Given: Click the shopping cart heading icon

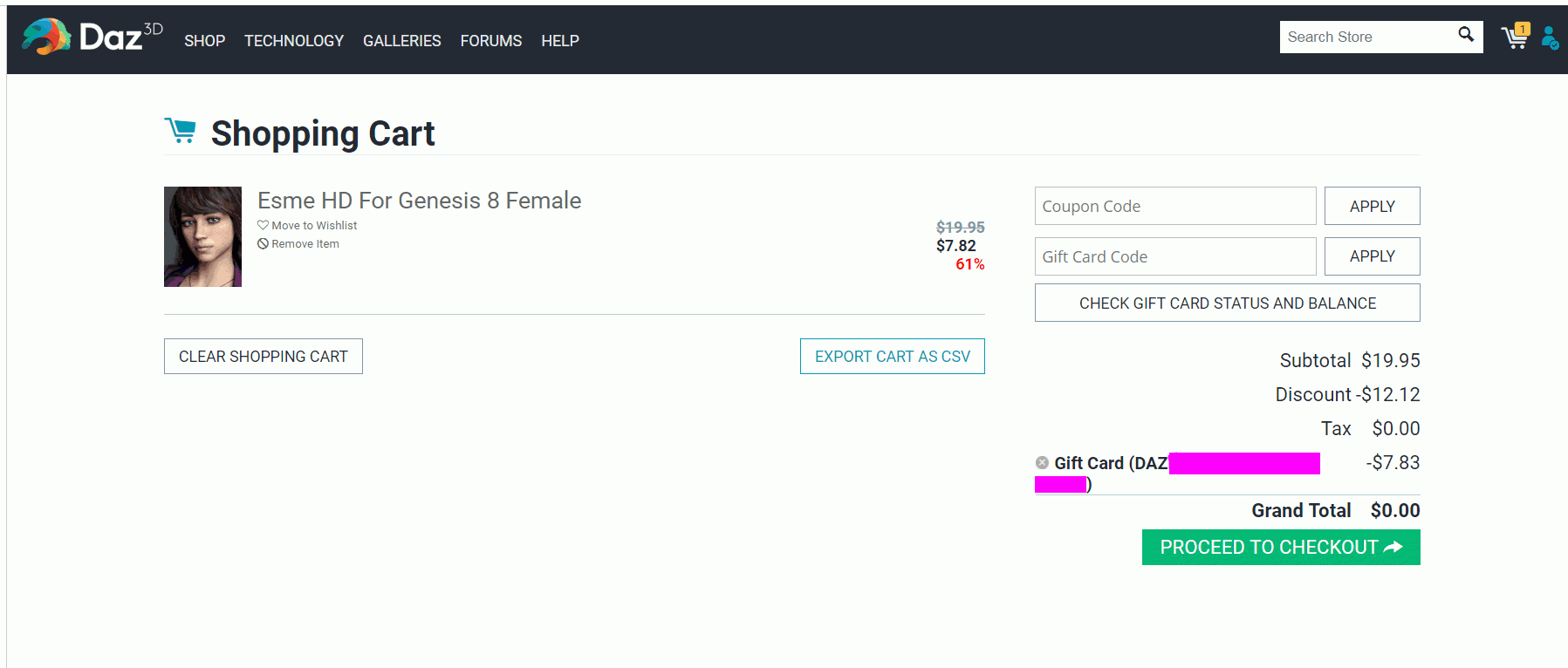Looking at the screenshot, I should (x=181, y=132).
